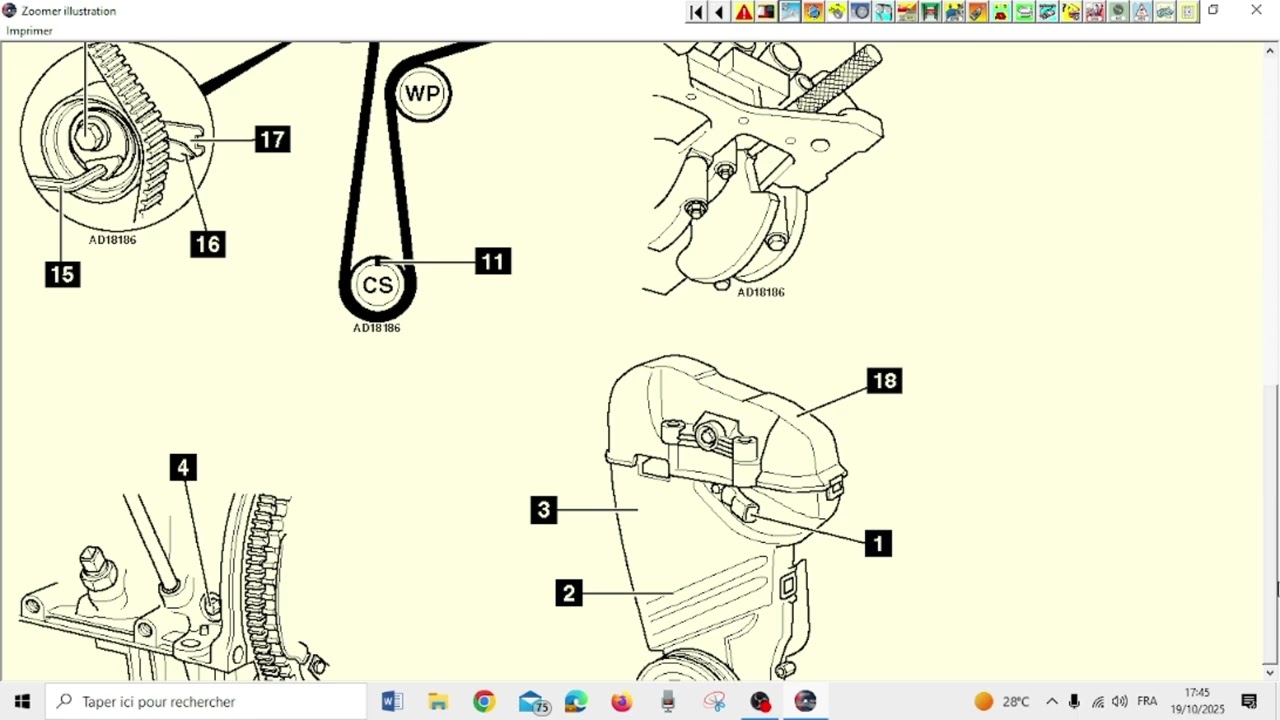Viewport: 1280px width, 720px height.
Task: Open Windows Start menu
Action: click(22, 701)
